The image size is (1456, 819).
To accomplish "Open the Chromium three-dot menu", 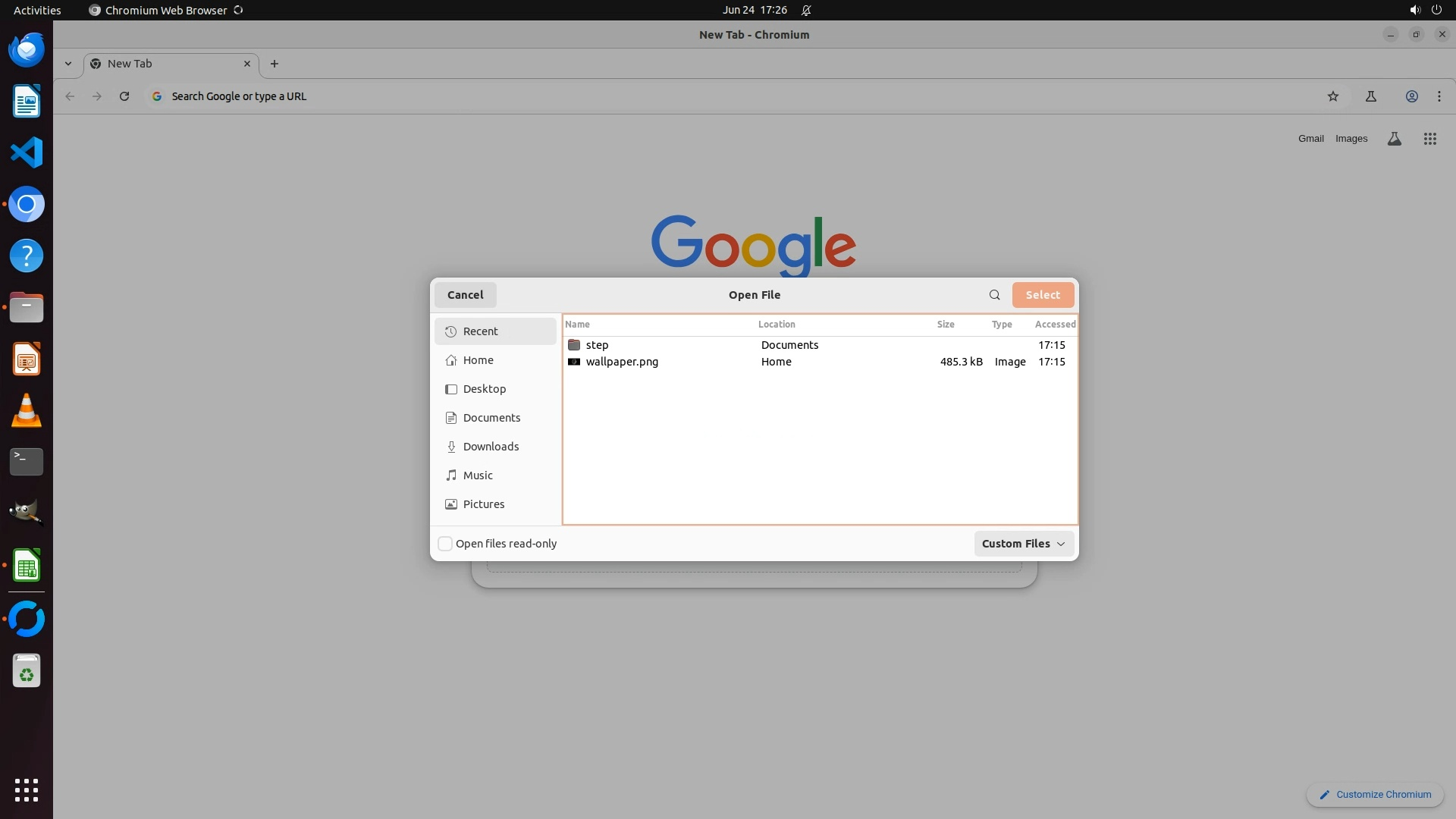I will 1439,96.
